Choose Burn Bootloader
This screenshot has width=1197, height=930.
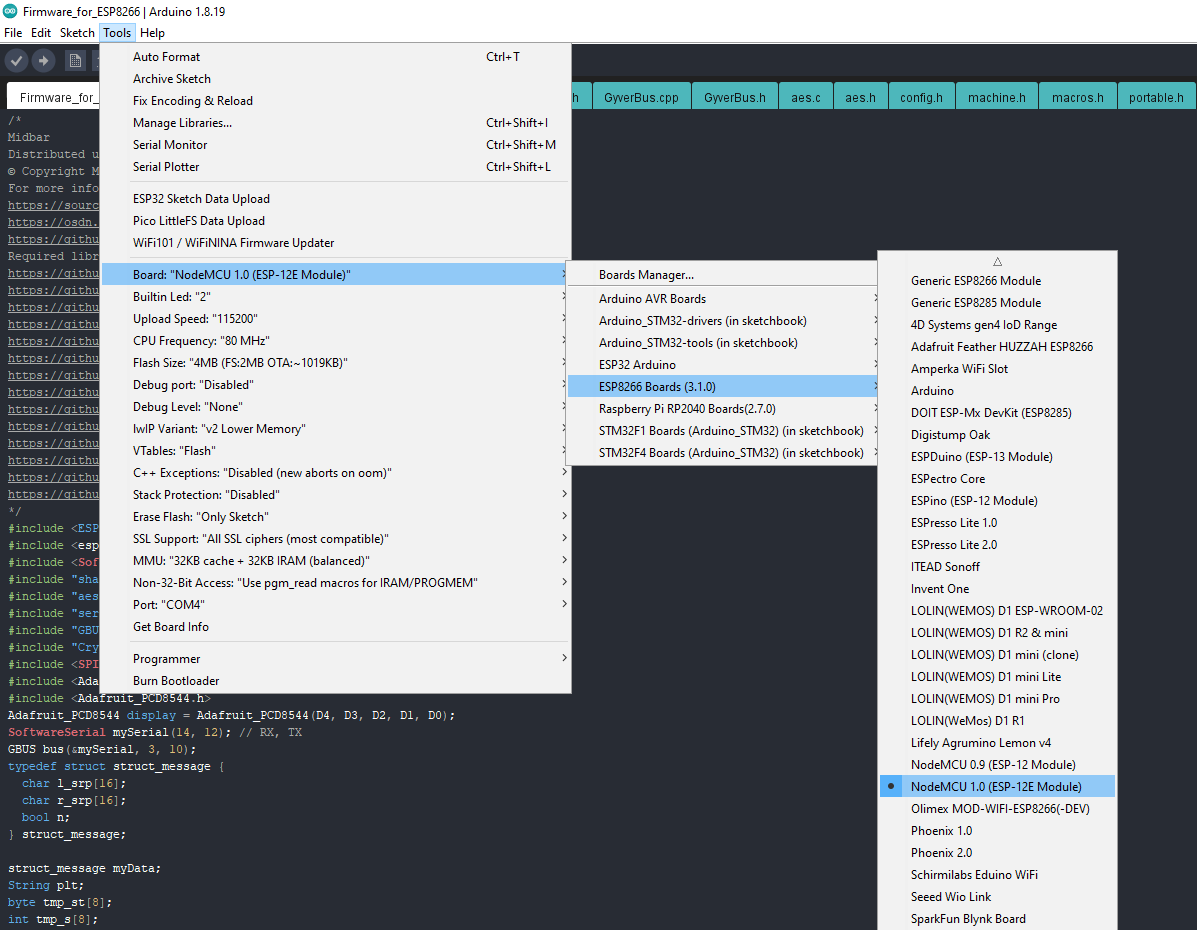click(336, 681)
